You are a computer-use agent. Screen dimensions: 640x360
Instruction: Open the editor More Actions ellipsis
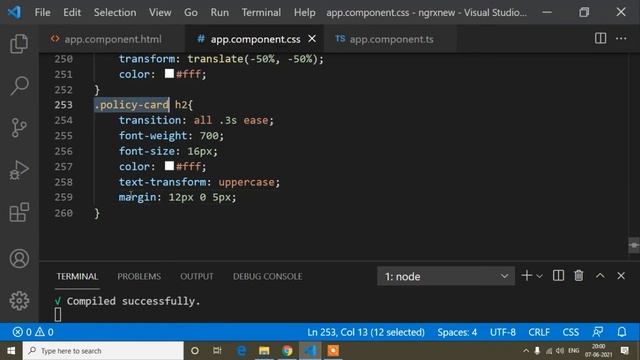click(x=621, y=38)
